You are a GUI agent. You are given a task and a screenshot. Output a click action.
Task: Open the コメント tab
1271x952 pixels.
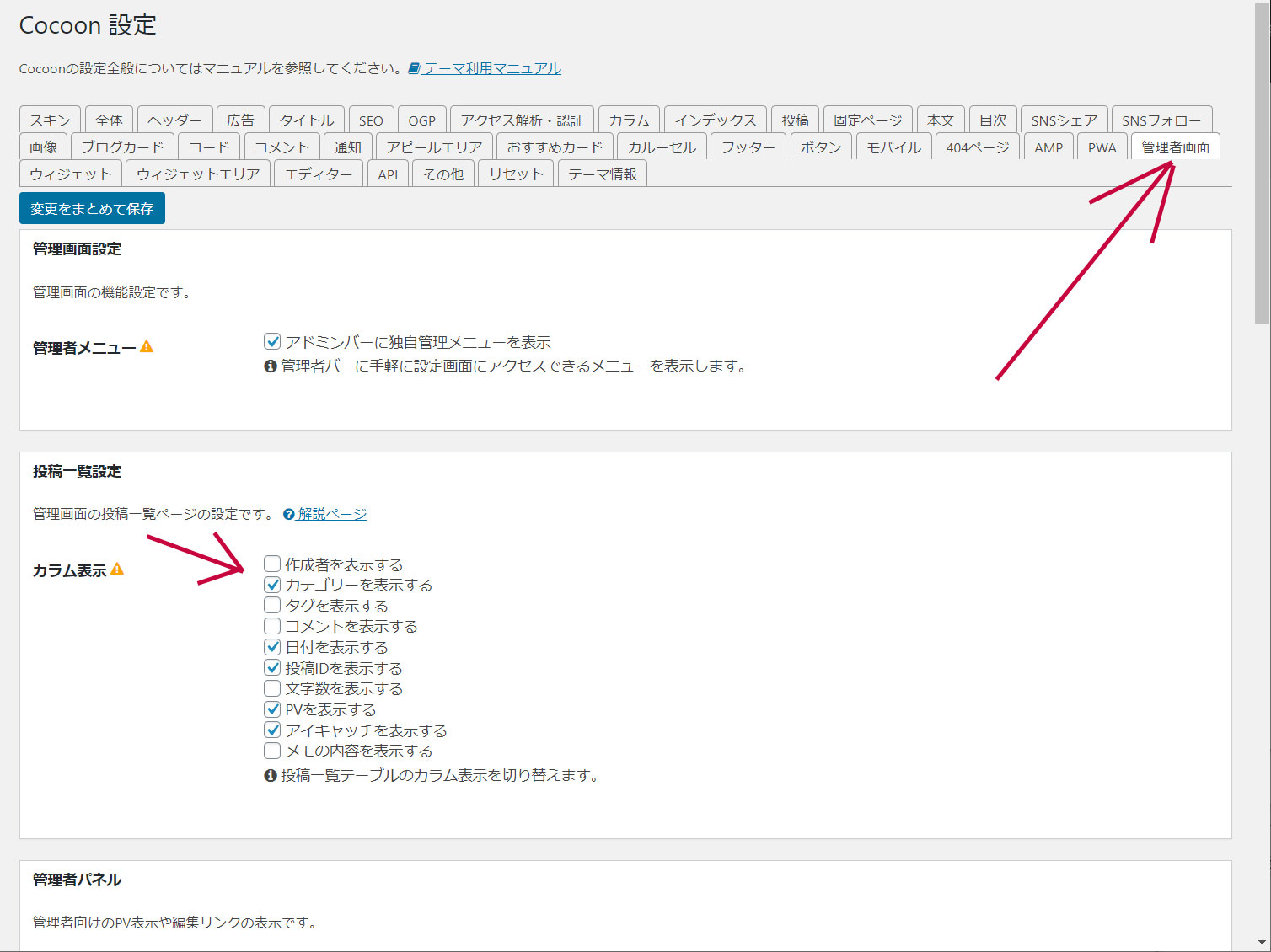click(x=282, y=147)
